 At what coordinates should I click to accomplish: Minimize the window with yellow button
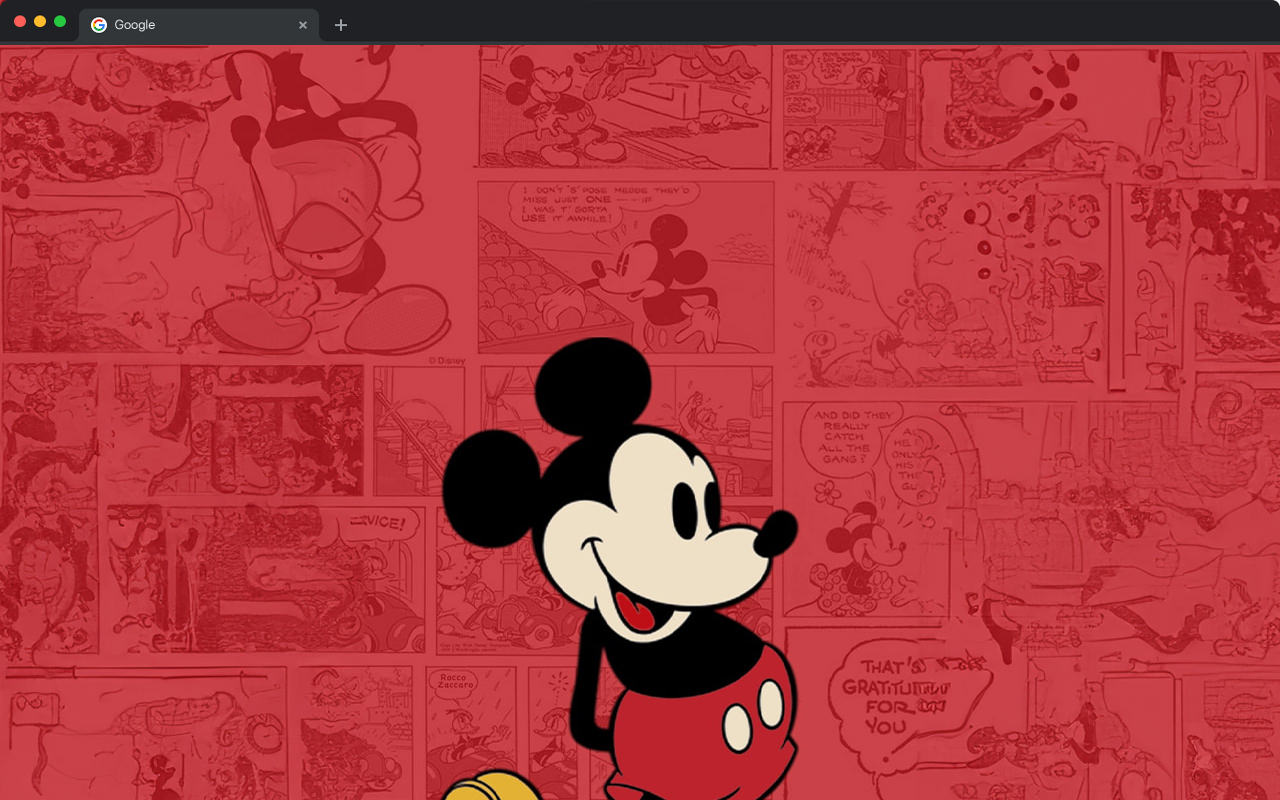[40, 21]
